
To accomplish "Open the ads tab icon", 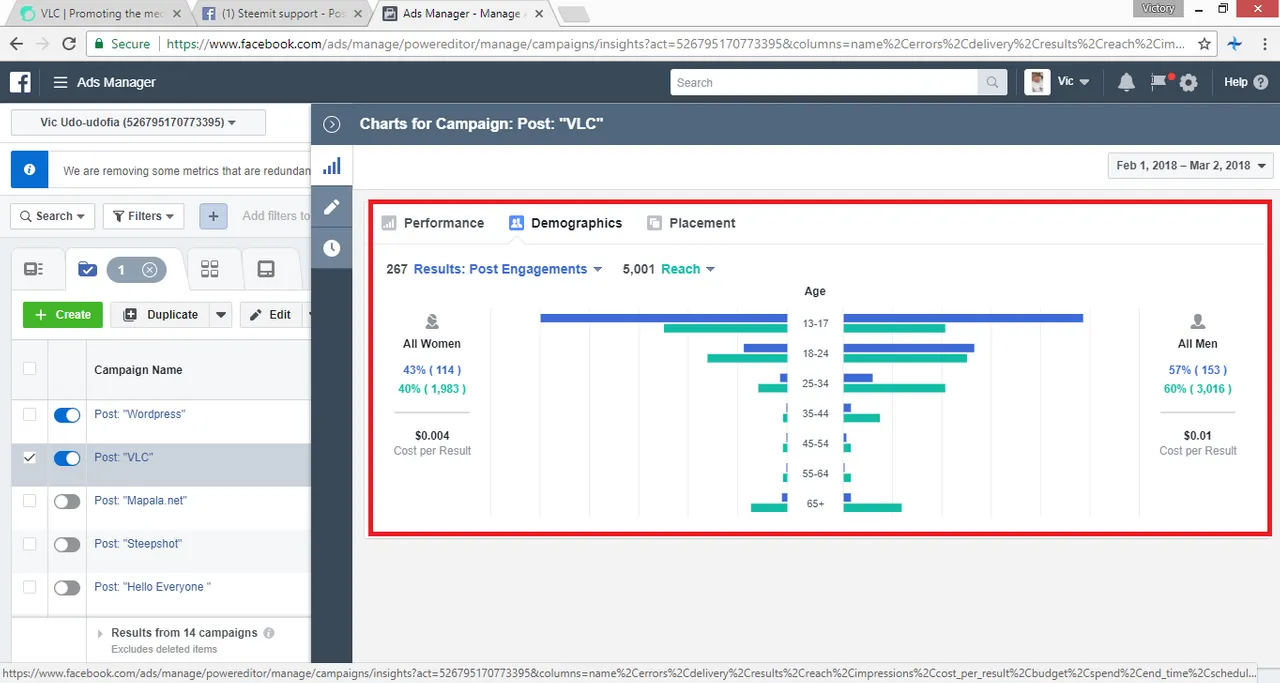I will point(266,269).
